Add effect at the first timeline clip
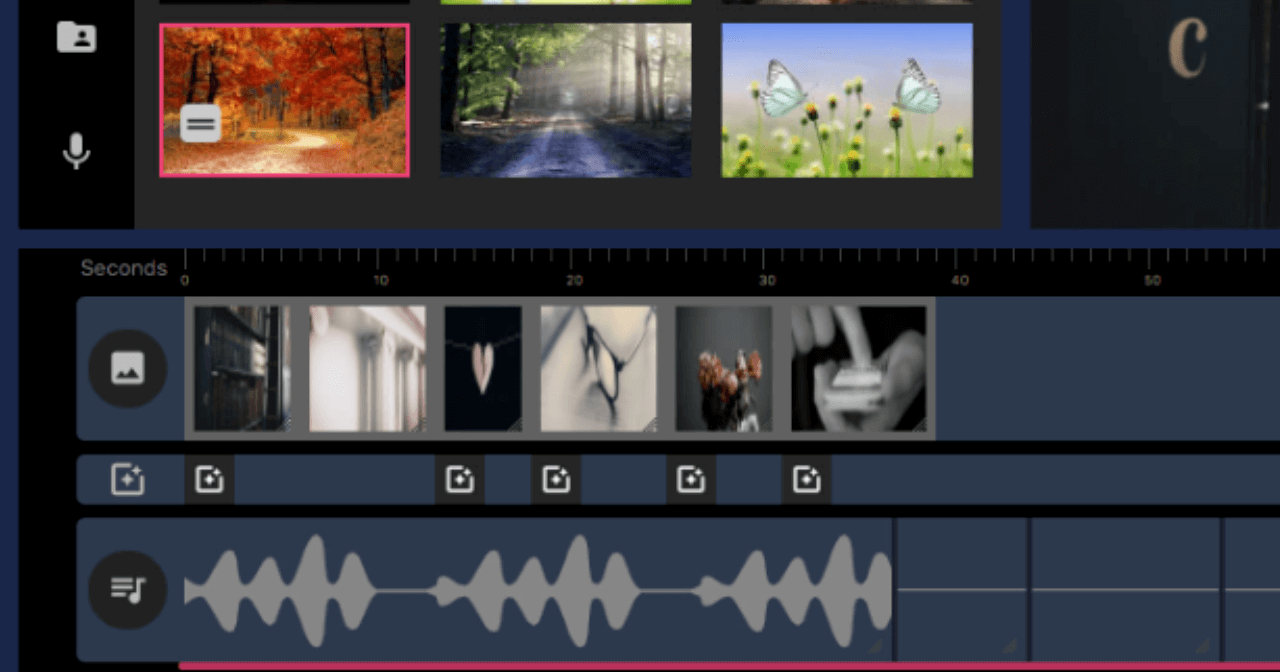The width and height of the screenshot is (1280, 672). tap(209, 480)
